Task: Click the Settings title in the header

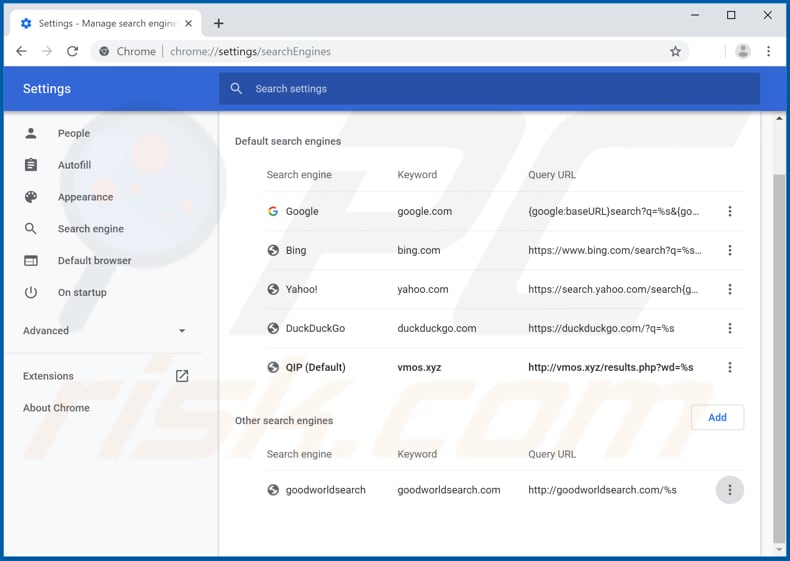Action: [x=47, y=89]
